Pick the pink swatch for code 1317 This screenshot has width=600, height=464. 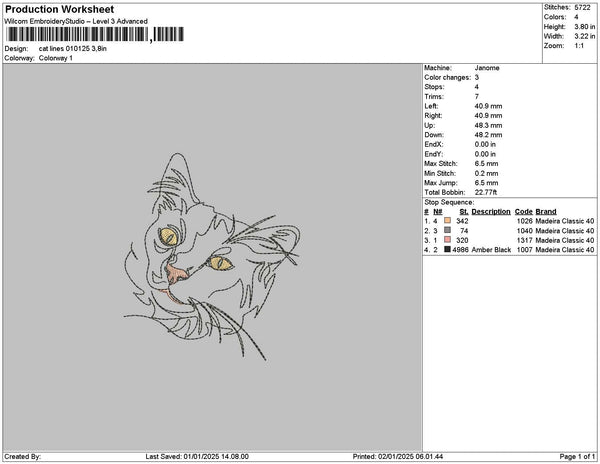(448, 240)
